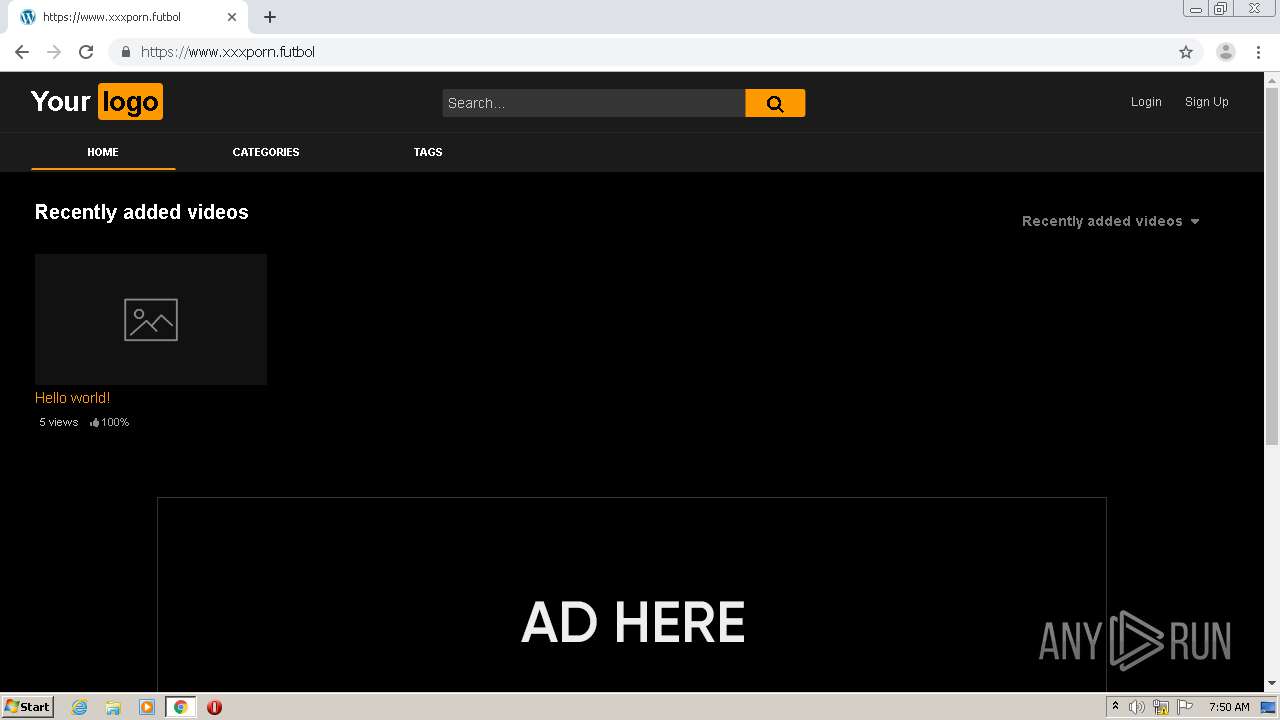Screen dimensions: 1280x720
Task: Close the xxxporn.futbol browser tab
Action: pos(232,17)
